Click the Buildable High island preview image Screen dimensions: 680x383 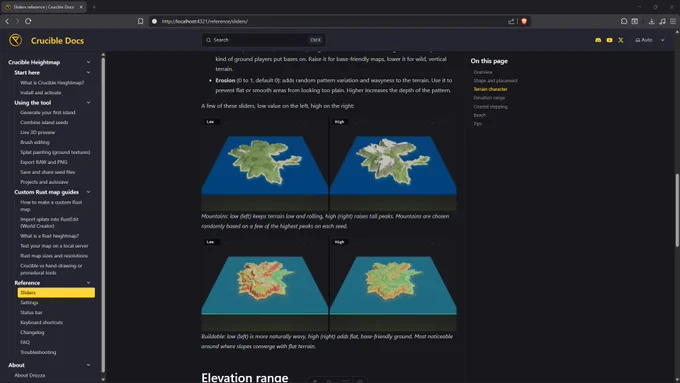pyautogui.click(x=393, y=284)
